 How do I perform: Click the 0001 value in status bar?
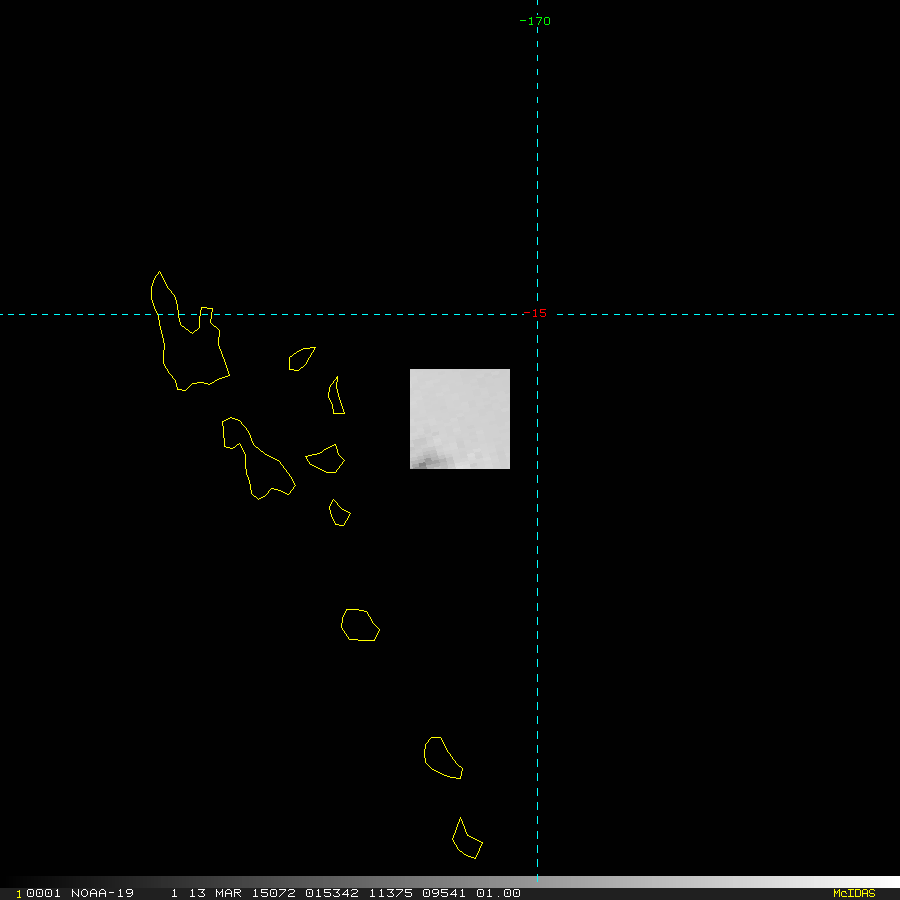[x=44, y=893]
